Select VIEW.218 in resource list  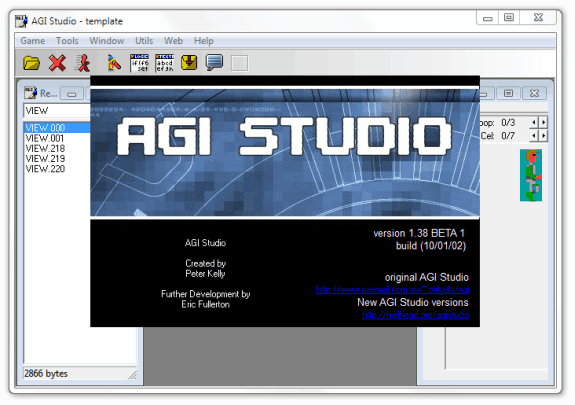coord(57,148)
